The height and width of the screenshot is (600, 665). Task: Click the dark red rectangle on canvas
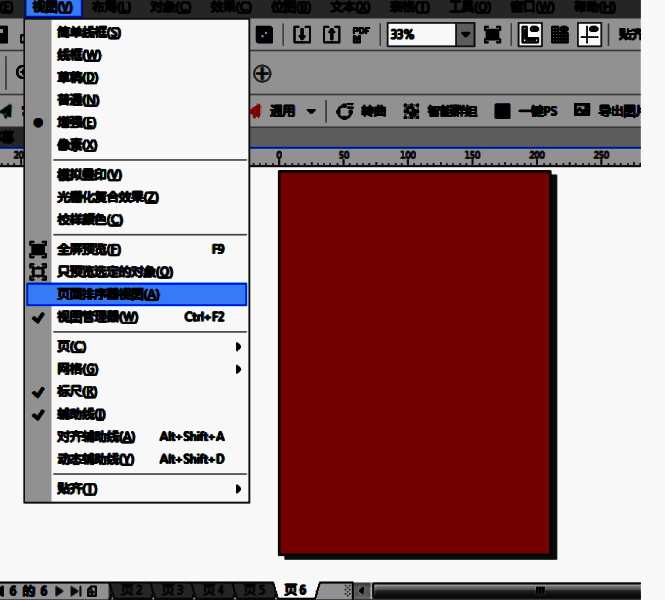pos(414,360)
